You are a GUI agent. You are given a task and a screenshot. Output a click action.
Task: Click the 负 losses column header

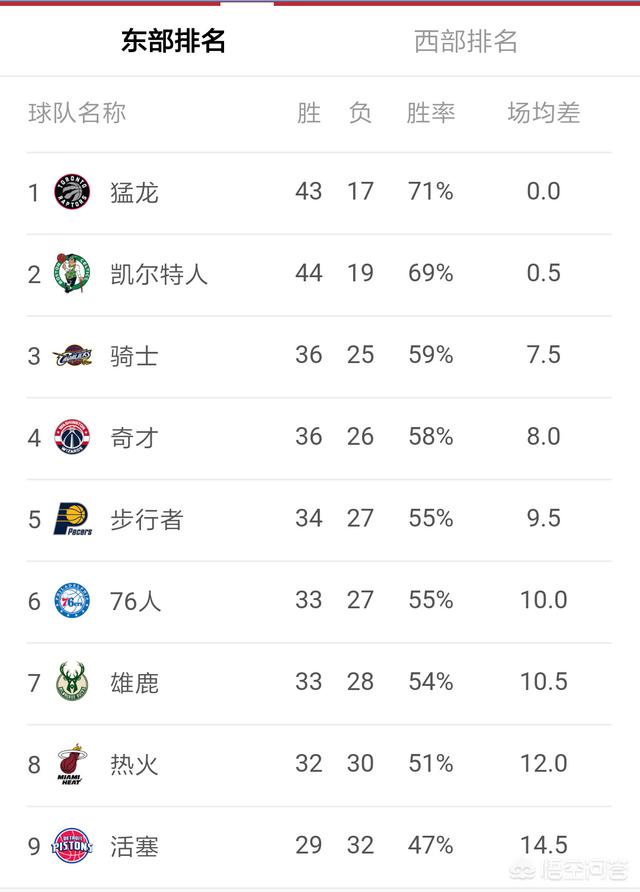pos(360,113)
